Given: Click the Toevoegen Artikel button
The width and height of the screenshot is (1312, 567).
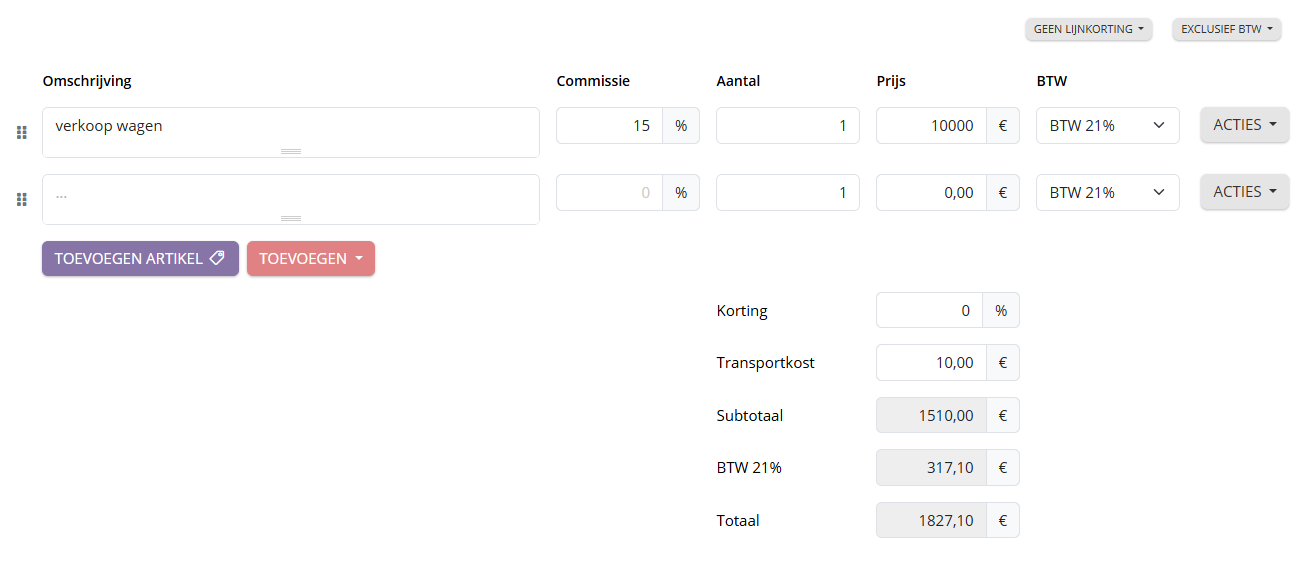Looking at the screenshot, I should pyautogui.click(x=140, y=258).
